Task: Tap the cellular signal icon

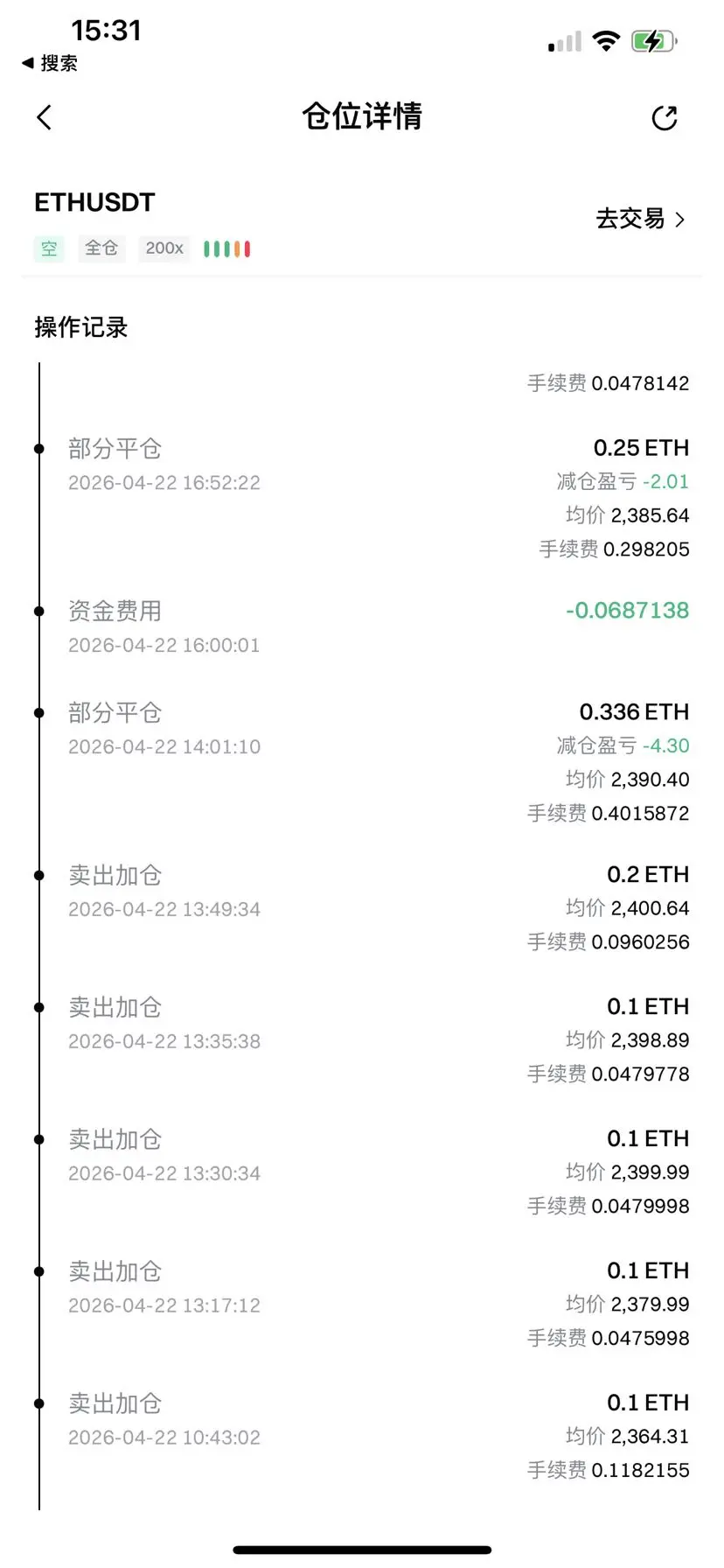Action: point(565,41)
